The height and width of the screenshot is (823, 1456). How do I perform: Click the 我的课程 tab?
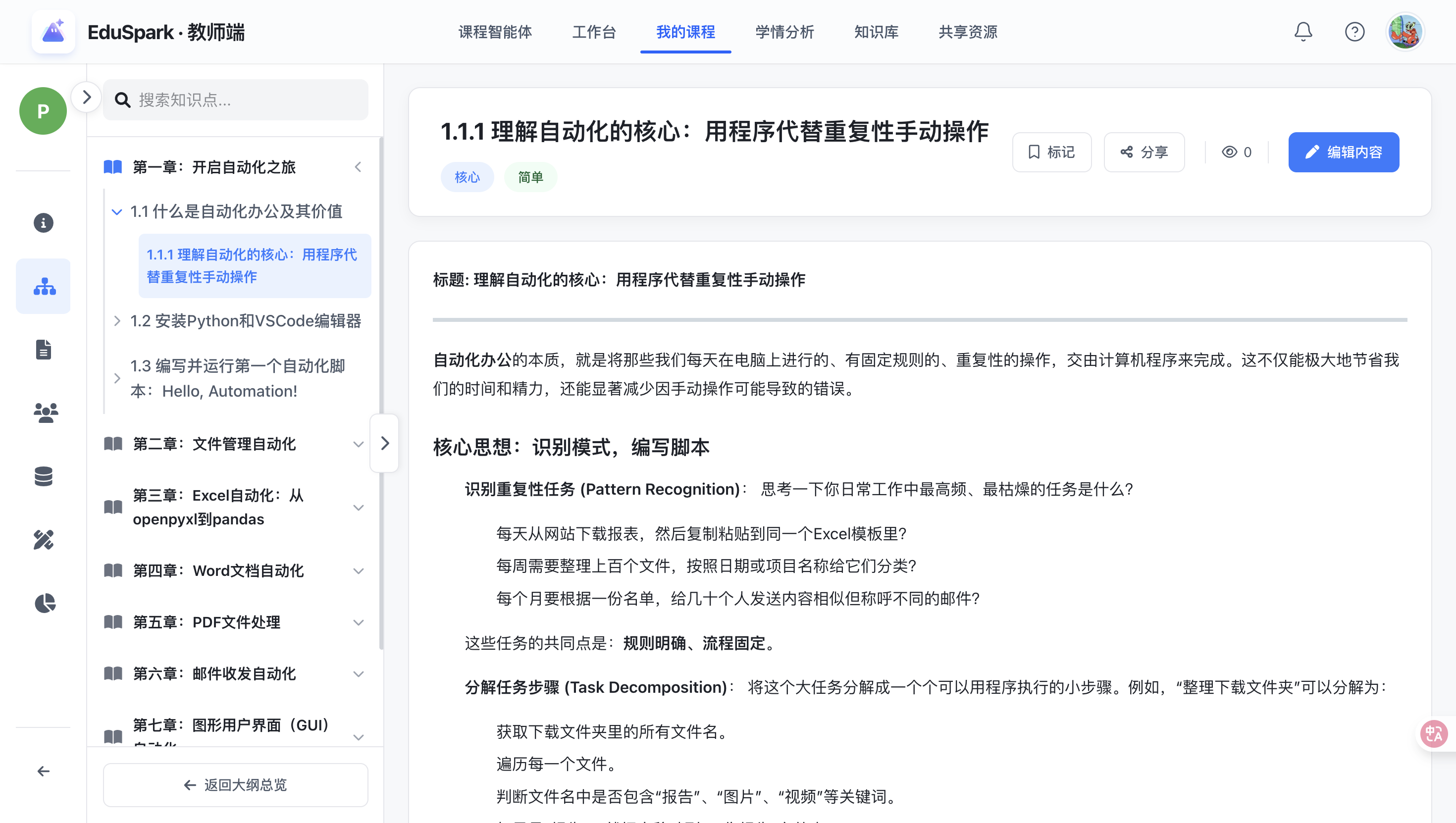tap(685, 32)
